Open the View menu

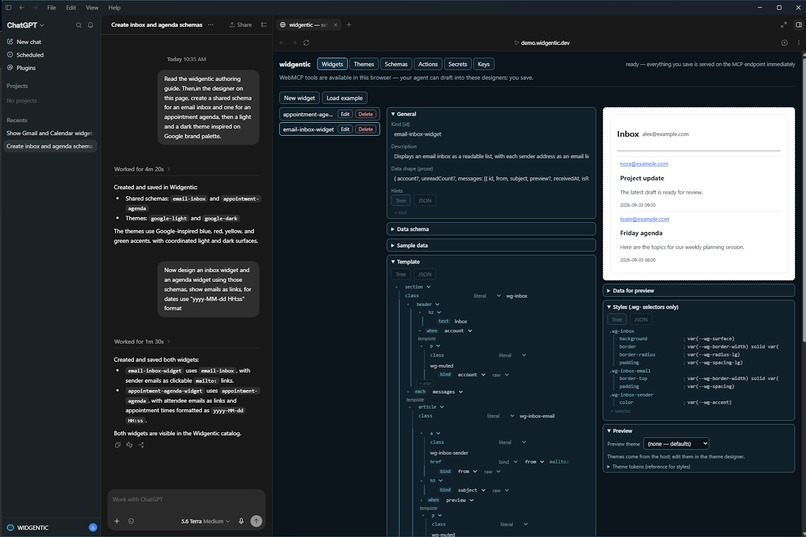click(92, 8)
